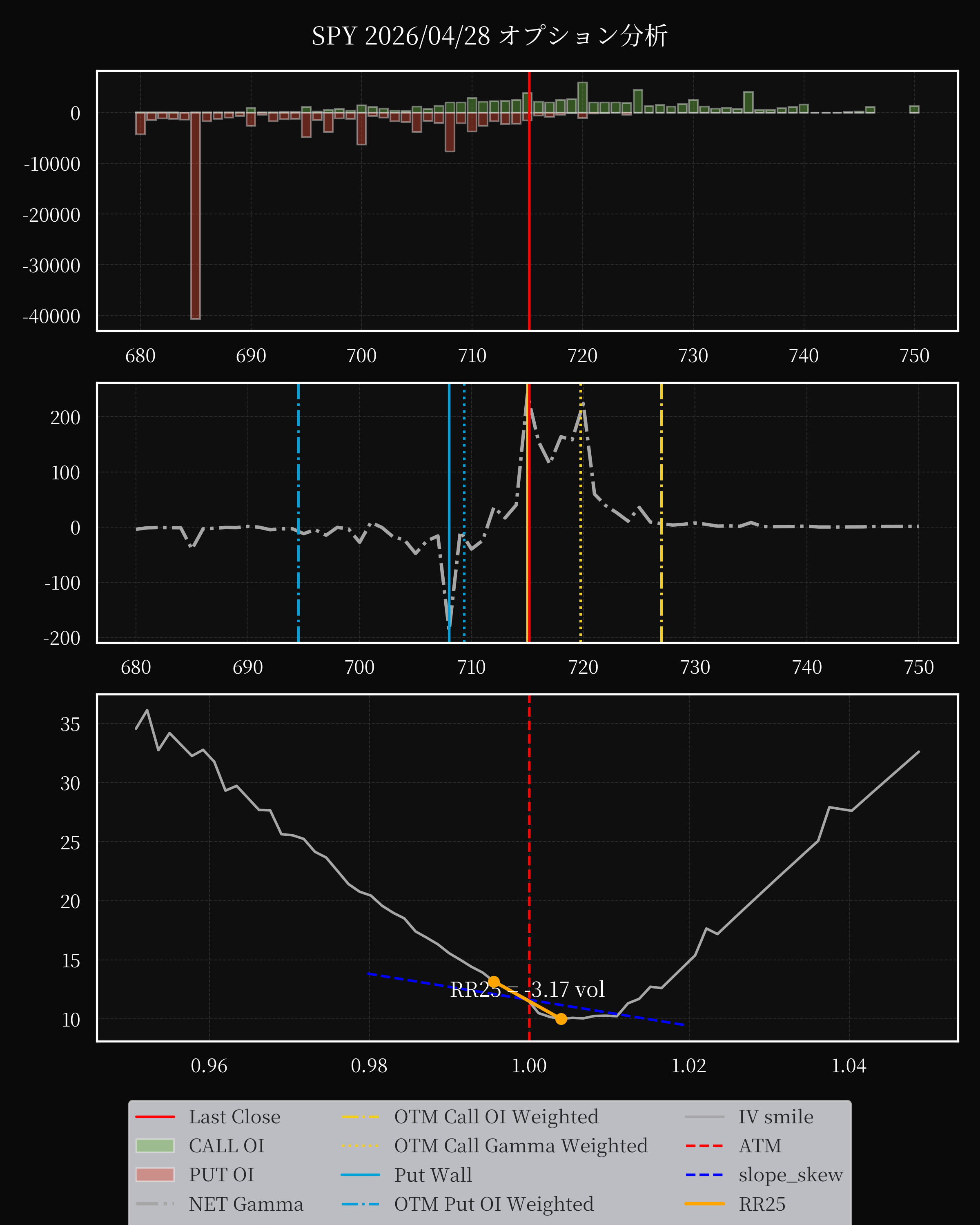The height and width of the screenshot is (1225, 980).
Task: Click the RR25 = -3.17 vol annotation
Action: (x=527, y=989)
